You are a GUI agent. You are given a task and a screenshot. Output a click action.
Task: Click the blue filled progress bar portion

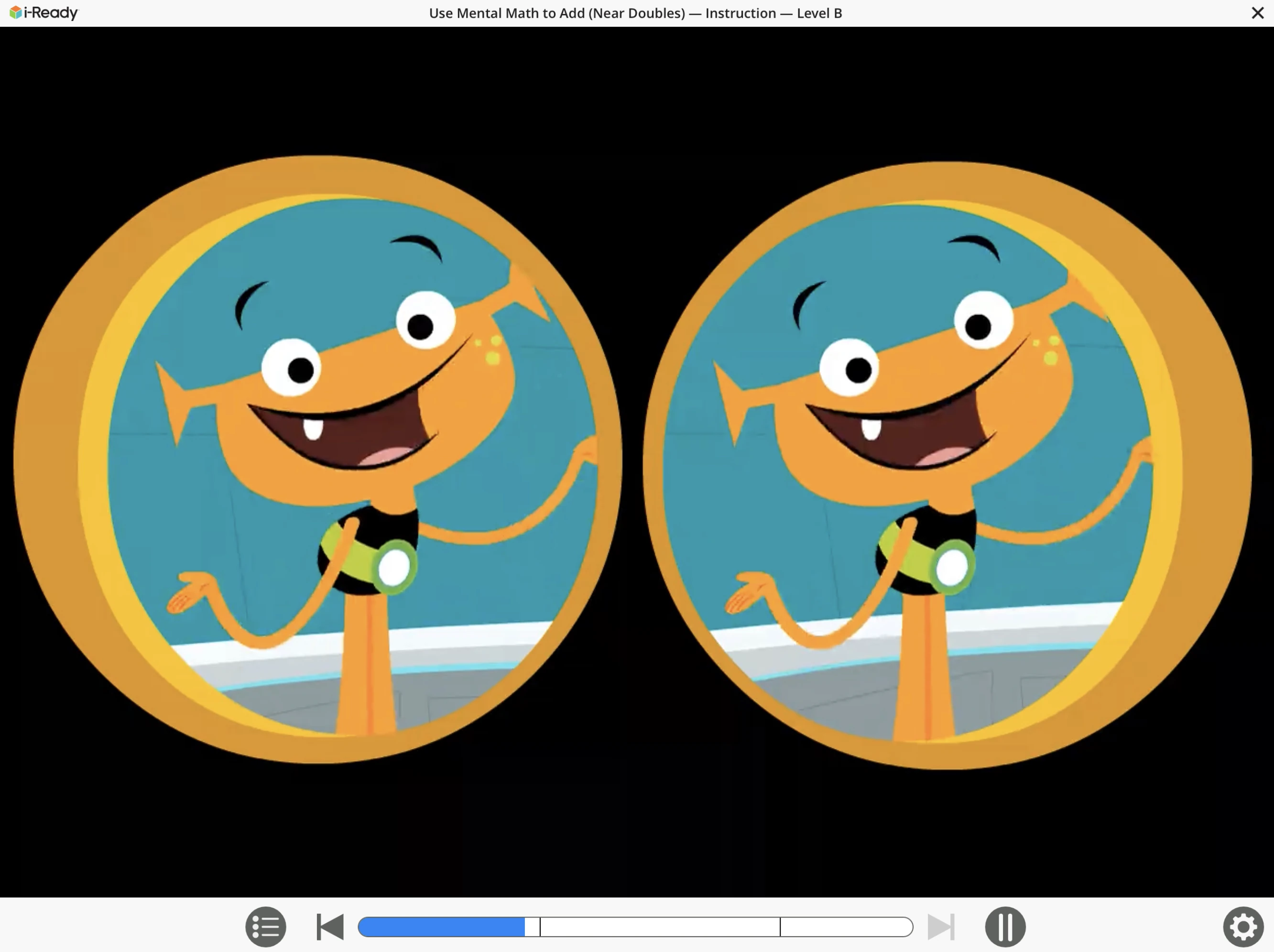441,927
